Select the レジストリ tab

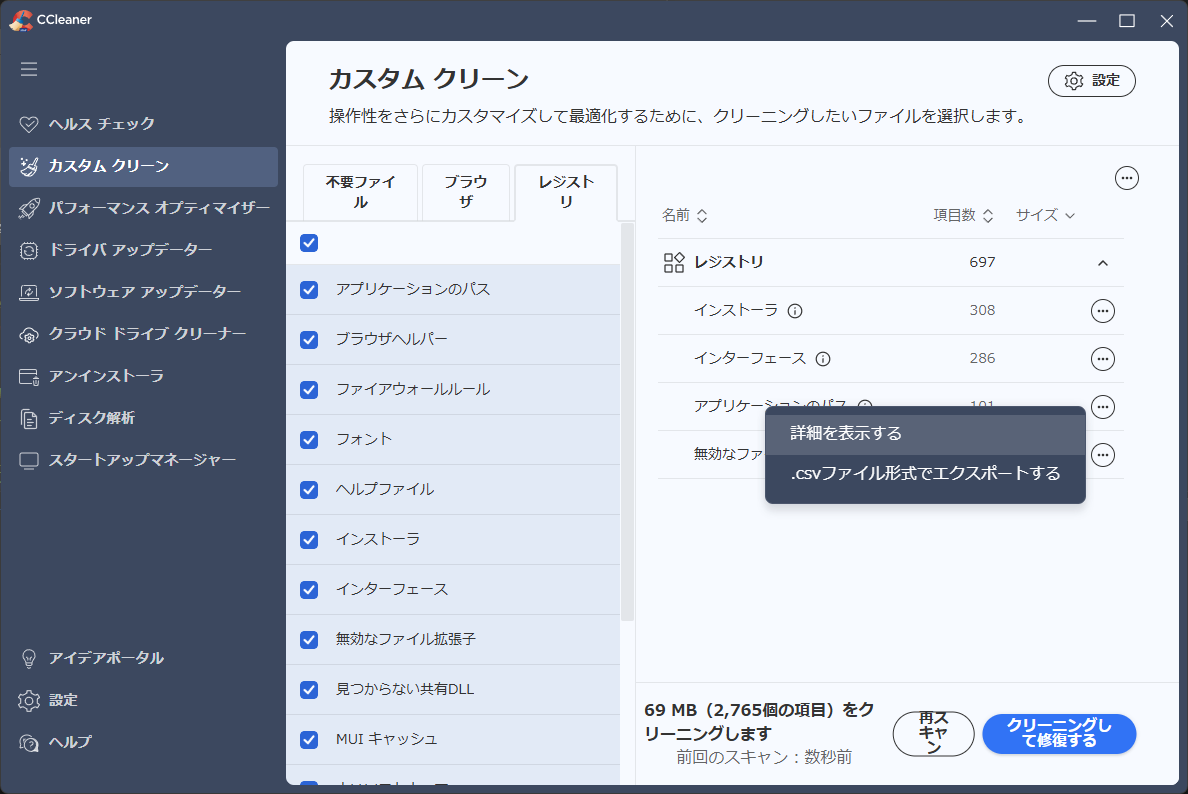point(566,192)
